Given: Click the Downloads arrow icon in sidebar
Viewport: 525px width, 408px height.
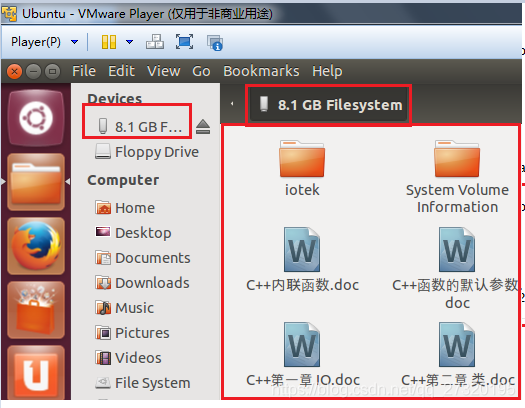Looking at the screenshot, I should click(x=103, y=283).
